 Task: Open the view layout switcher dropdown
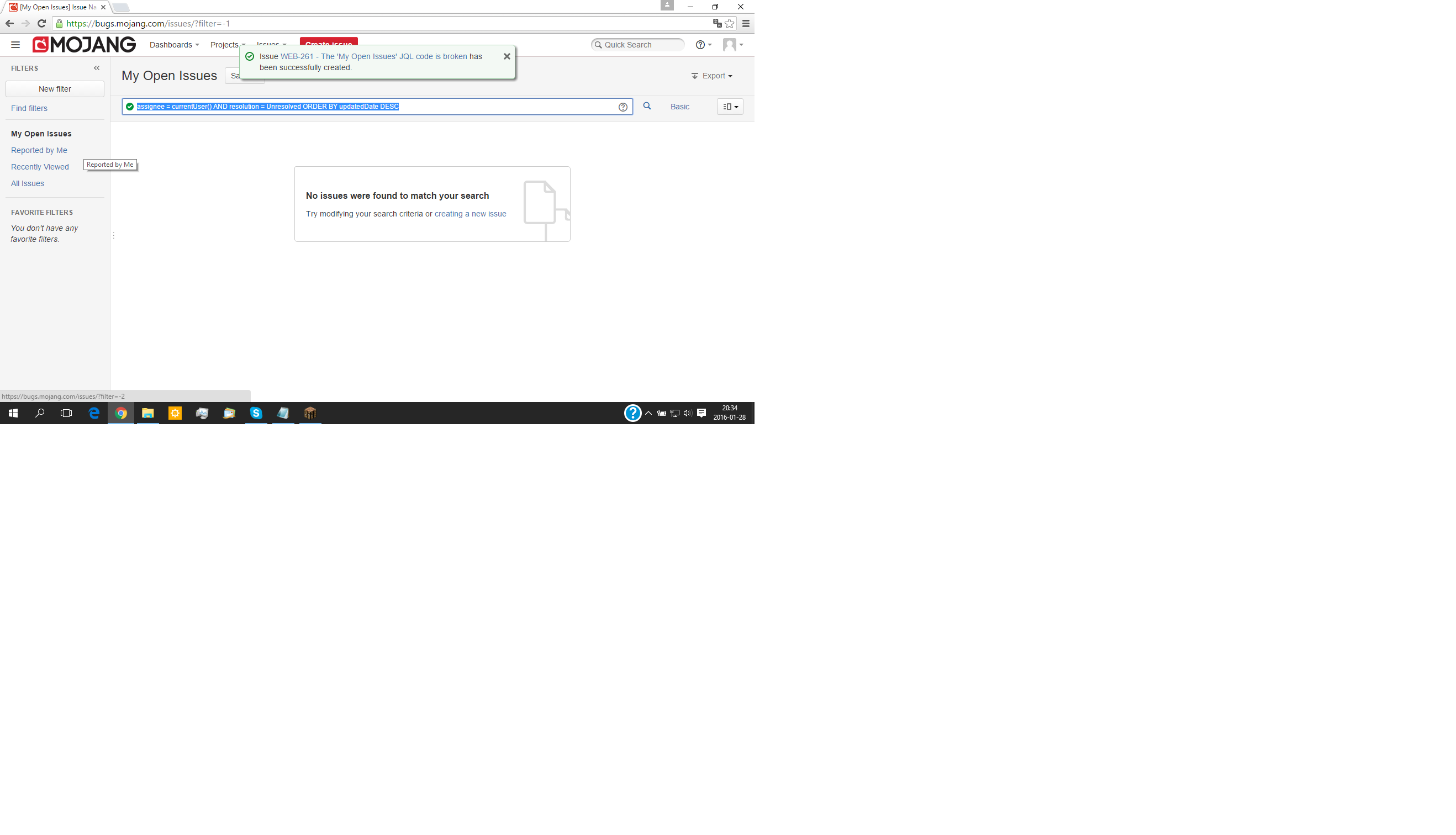pyautogui.click(x=730, y=107)
